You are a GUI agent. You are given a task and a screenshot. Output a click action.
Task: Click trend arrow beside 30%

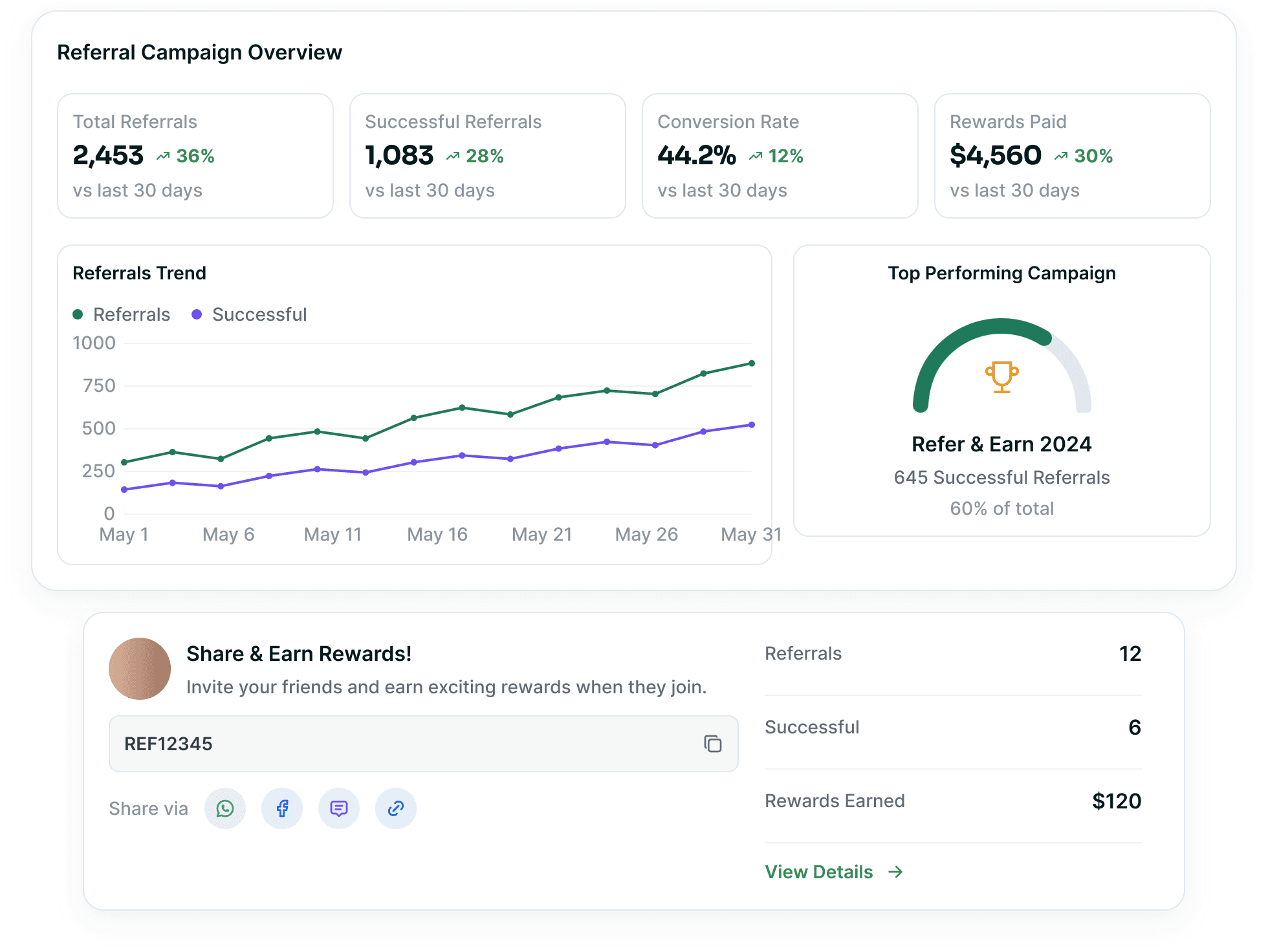click(x=1061, y=156)
